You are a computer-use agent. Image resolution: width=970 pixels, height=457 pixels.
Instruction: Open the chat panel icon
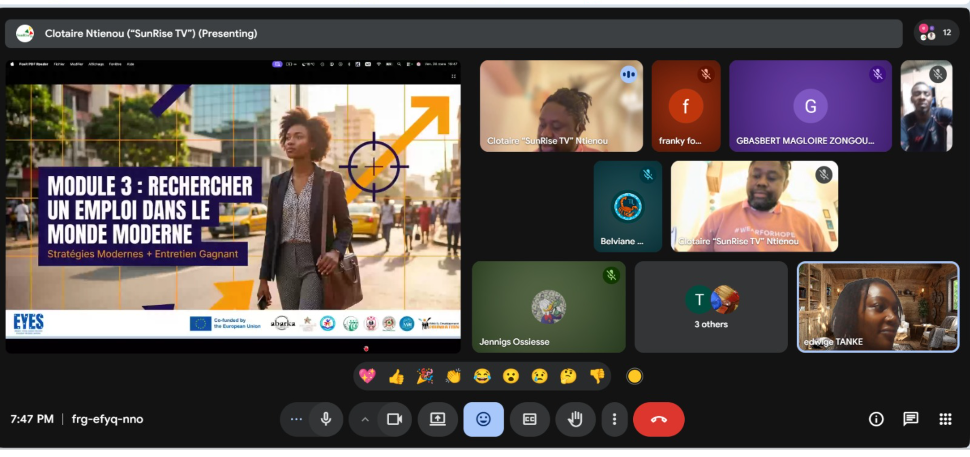tap(910, 419)
